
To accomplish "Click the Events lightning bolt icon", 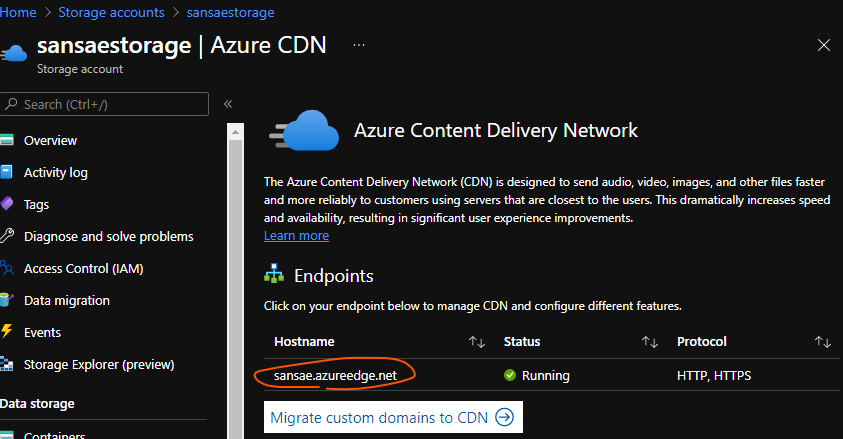I will tap(6, 333).
